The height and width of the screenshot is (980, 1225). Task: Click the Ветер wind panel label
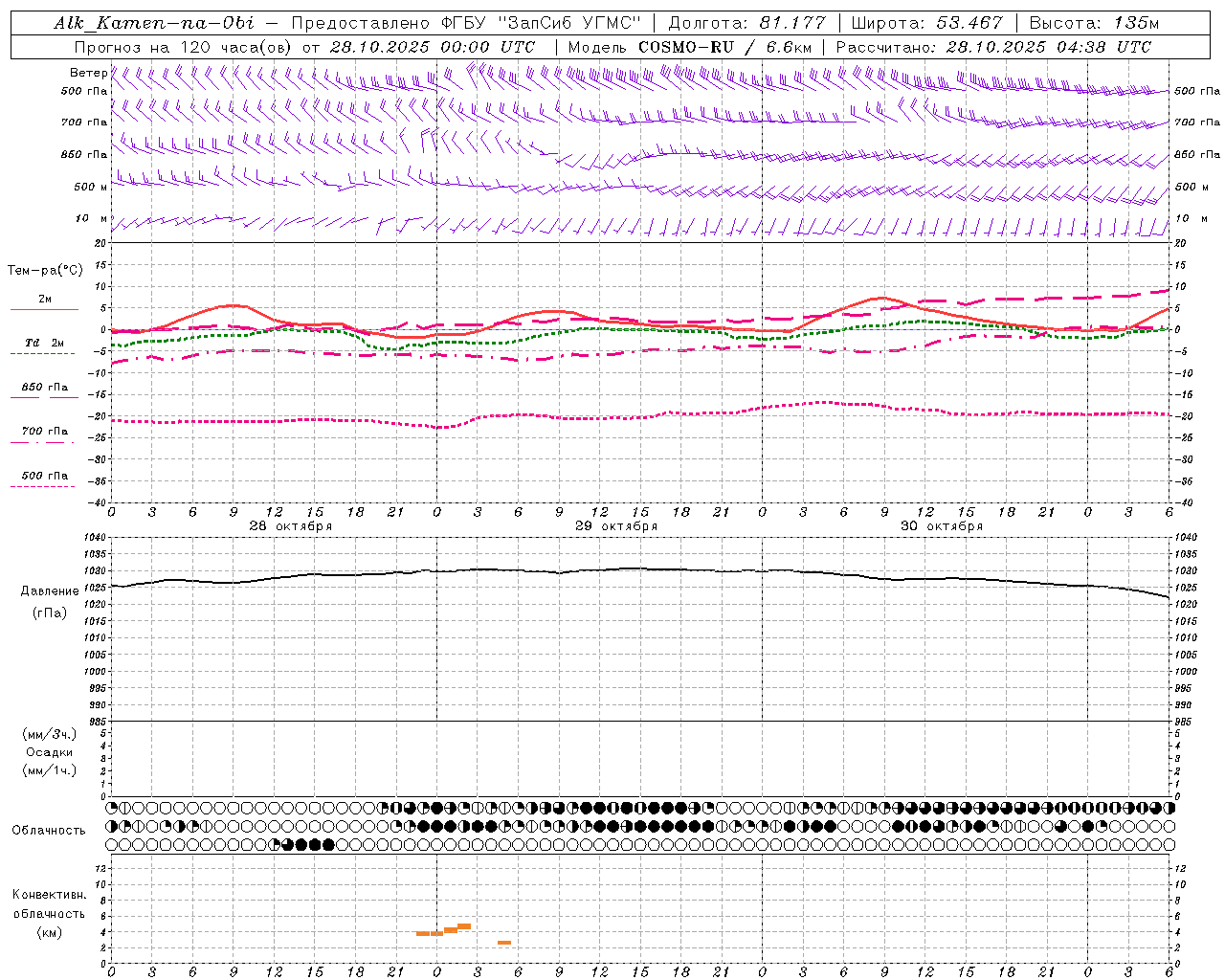(89, 73)
